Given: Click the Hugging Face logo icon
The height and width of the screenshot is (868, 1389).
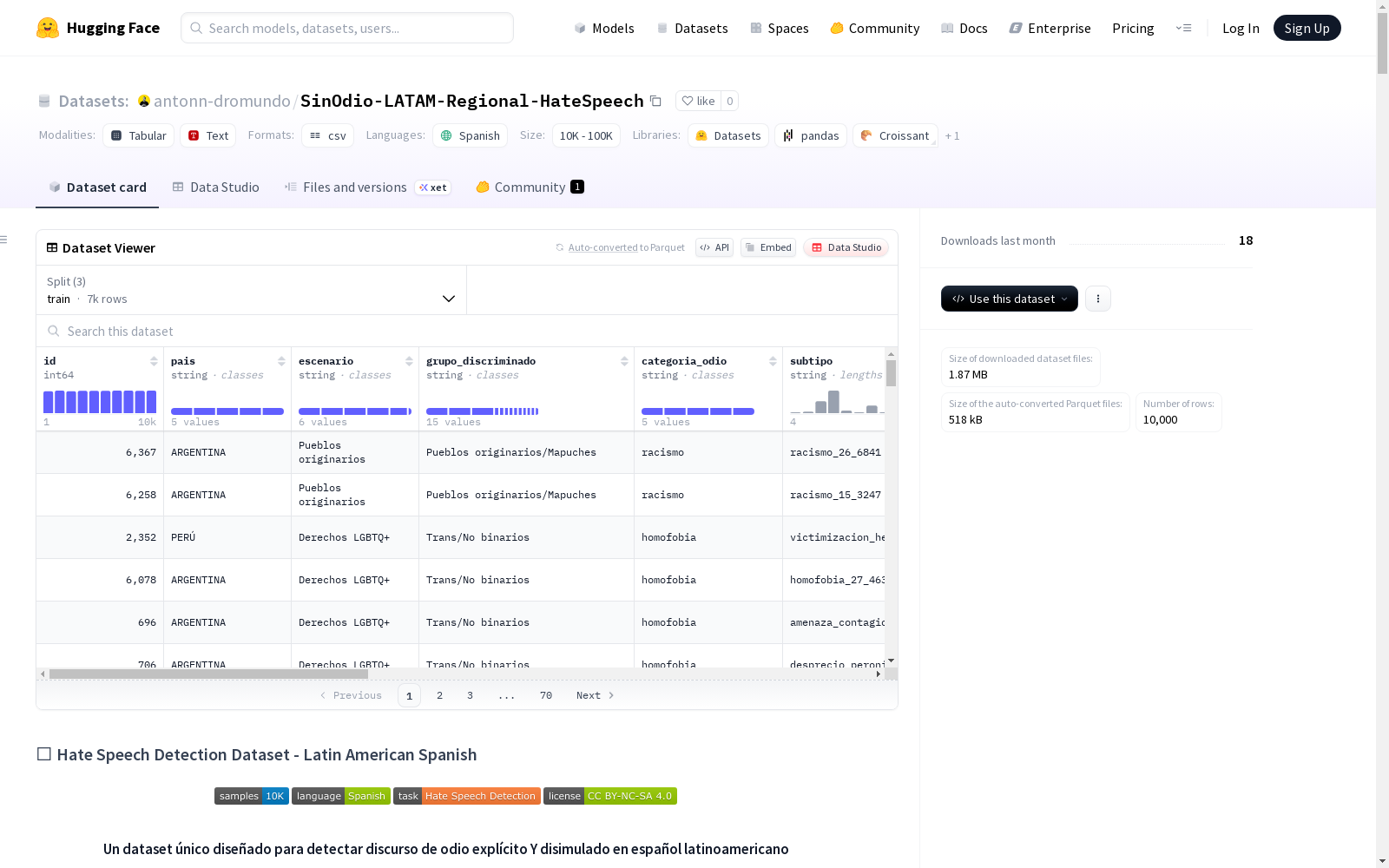Looking at the screenshot, I should 48,28.
